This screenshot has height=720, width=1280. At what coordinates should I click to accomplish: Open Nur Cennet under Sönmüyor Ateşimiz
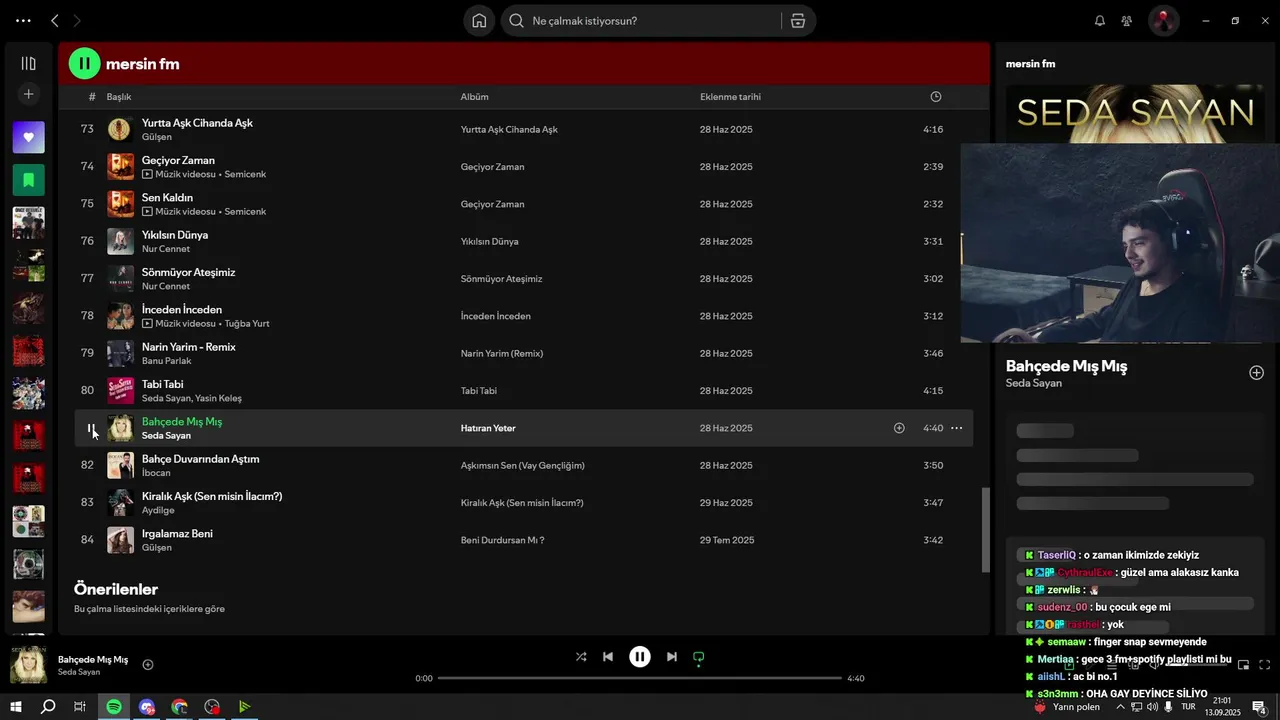[x=165, y=286]
